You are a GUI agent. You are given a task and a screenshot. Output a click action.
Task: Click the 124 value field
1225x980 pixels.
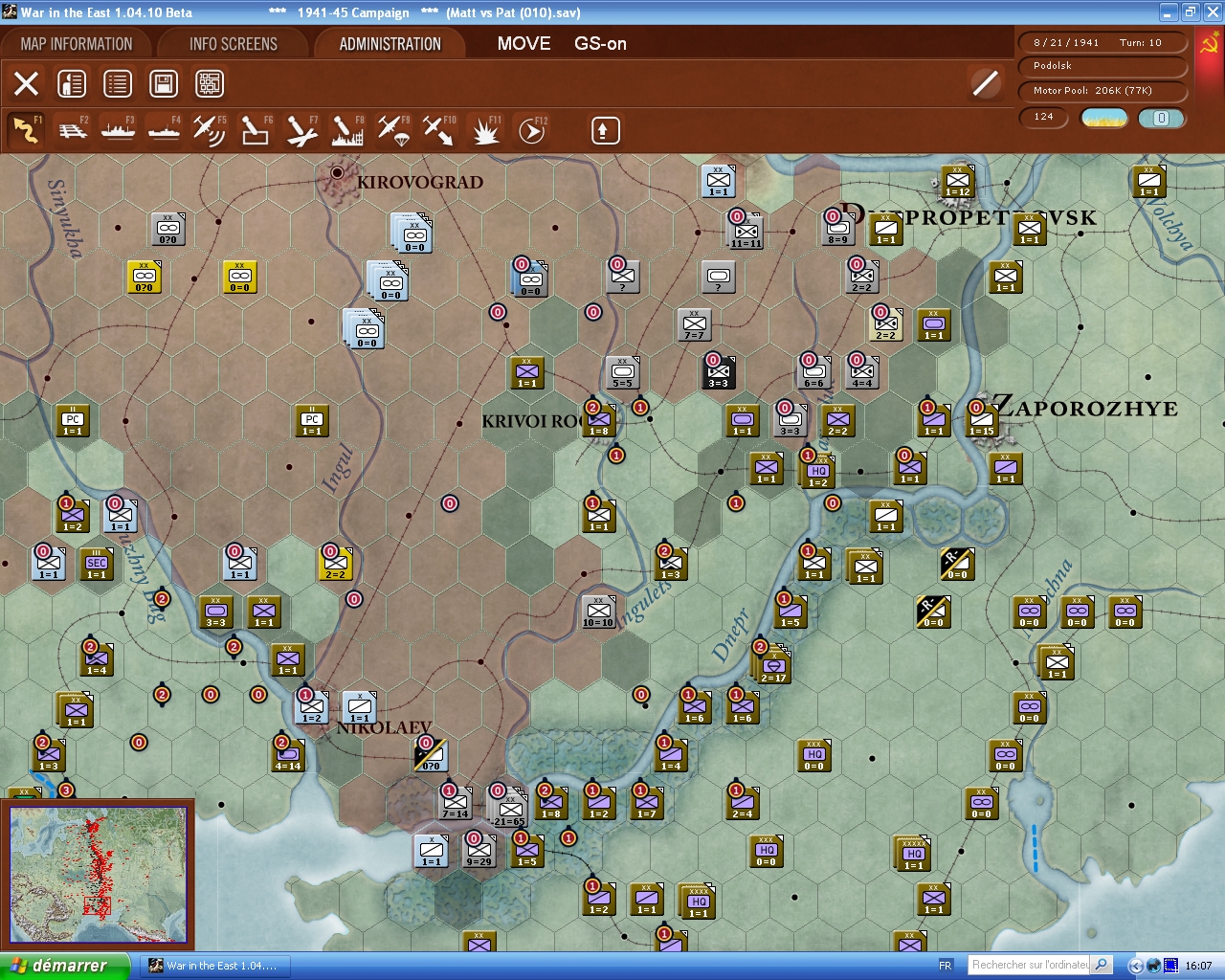[x=1045, y=117]
